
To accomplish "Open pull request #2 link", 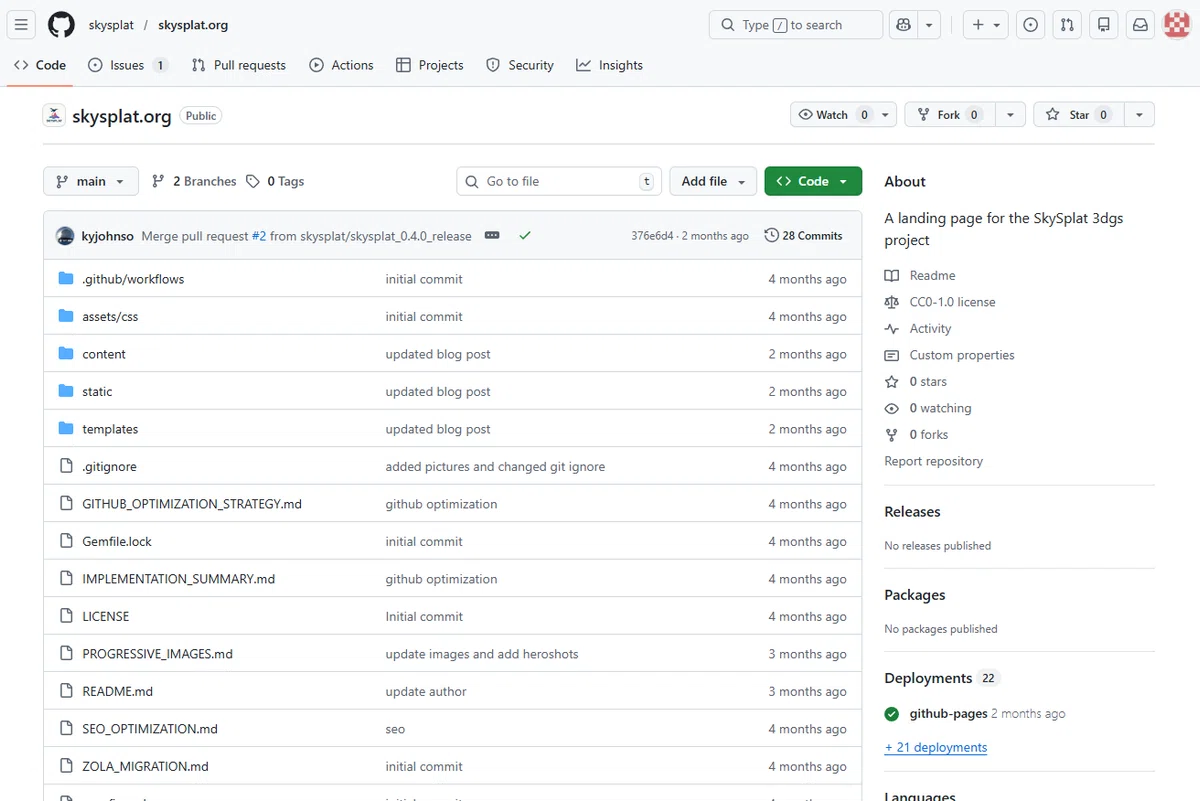I will pos(259,236).
